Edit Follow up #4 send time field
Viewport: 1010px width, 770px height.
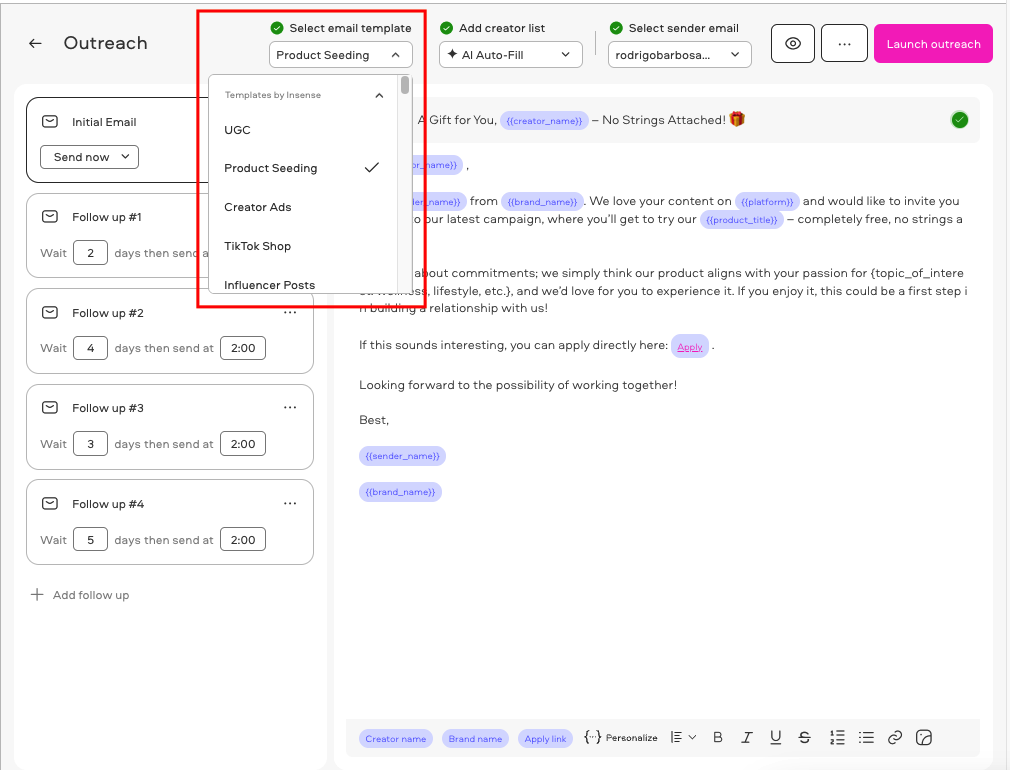pyautogui.click(x=243, y=540)
